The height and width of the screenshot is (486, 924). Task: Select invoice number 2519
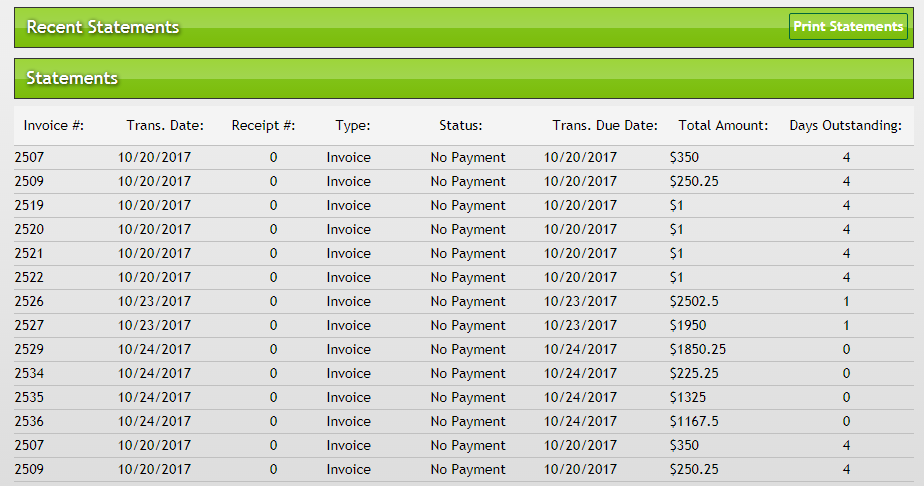pyautogui.click(x=30, y=206)
